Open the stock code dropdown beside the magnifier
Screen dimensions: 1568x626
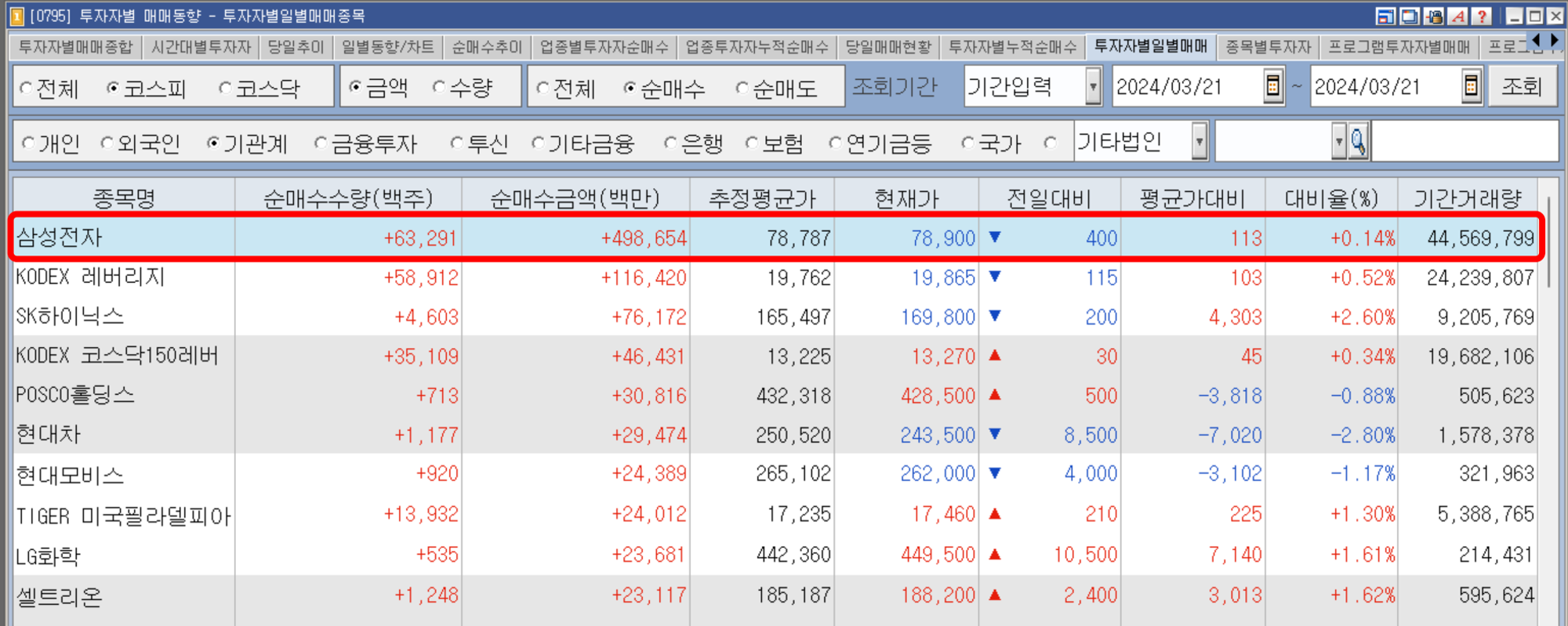click(x=1338, y=142)
